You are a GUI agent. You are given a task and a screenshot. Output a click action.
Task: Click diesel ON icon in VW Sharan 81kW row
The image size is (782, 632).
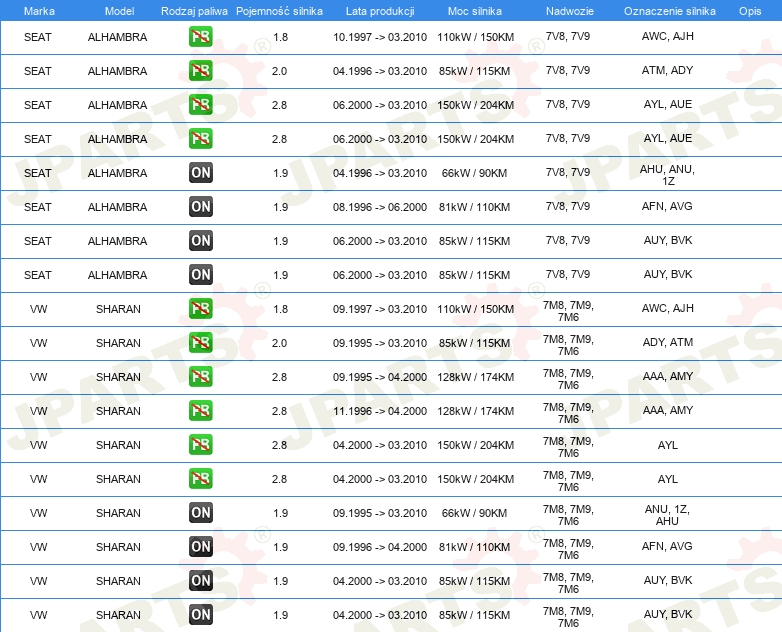click(x=200, y=547)
